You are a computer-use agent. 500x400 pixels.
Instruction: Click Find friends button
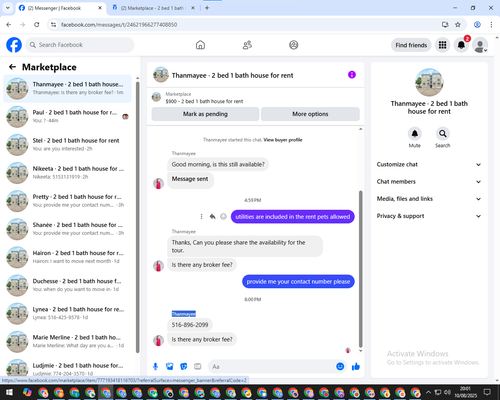pyautogui.click(x=411, y=45)
